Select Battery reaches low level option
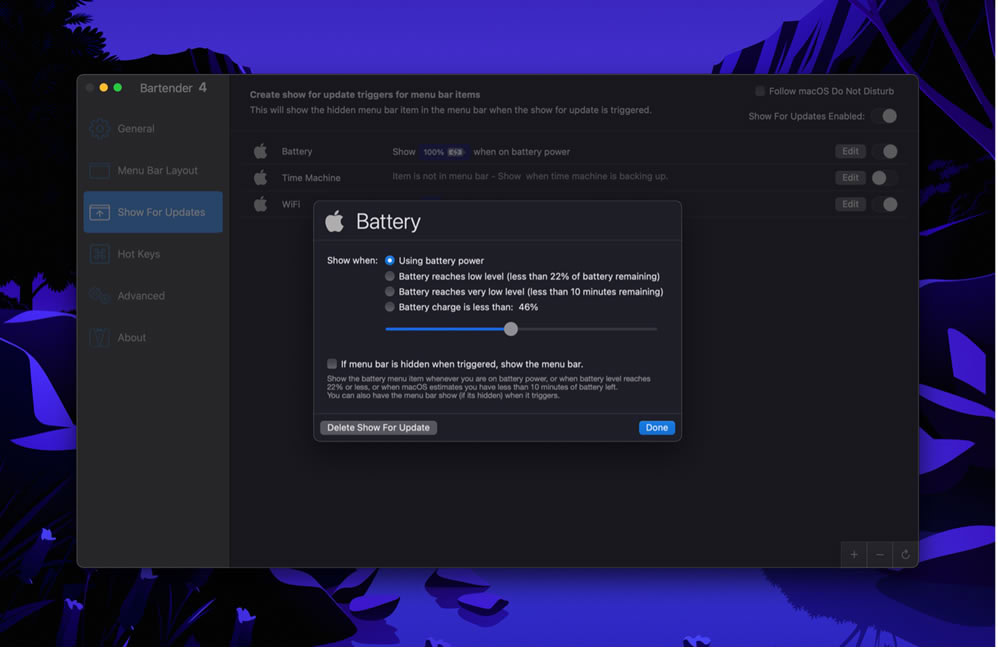Image resolution: width=998 pixels, height=648 pixels. pyautogui.click(x=390, y=276)
